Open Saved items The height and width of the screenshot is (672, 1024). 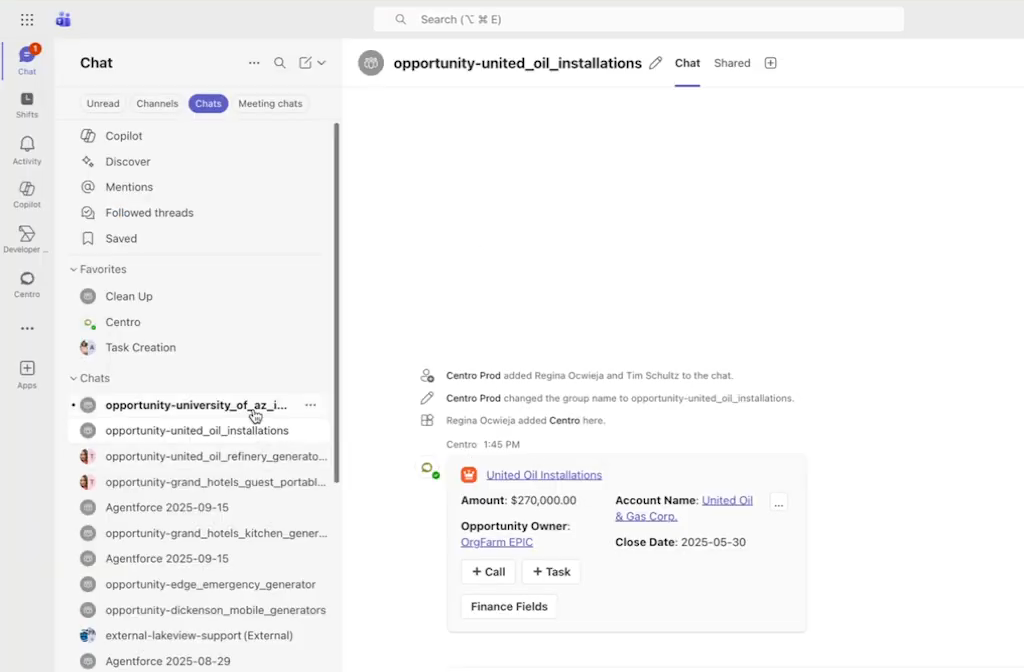[x=199, y=238]
